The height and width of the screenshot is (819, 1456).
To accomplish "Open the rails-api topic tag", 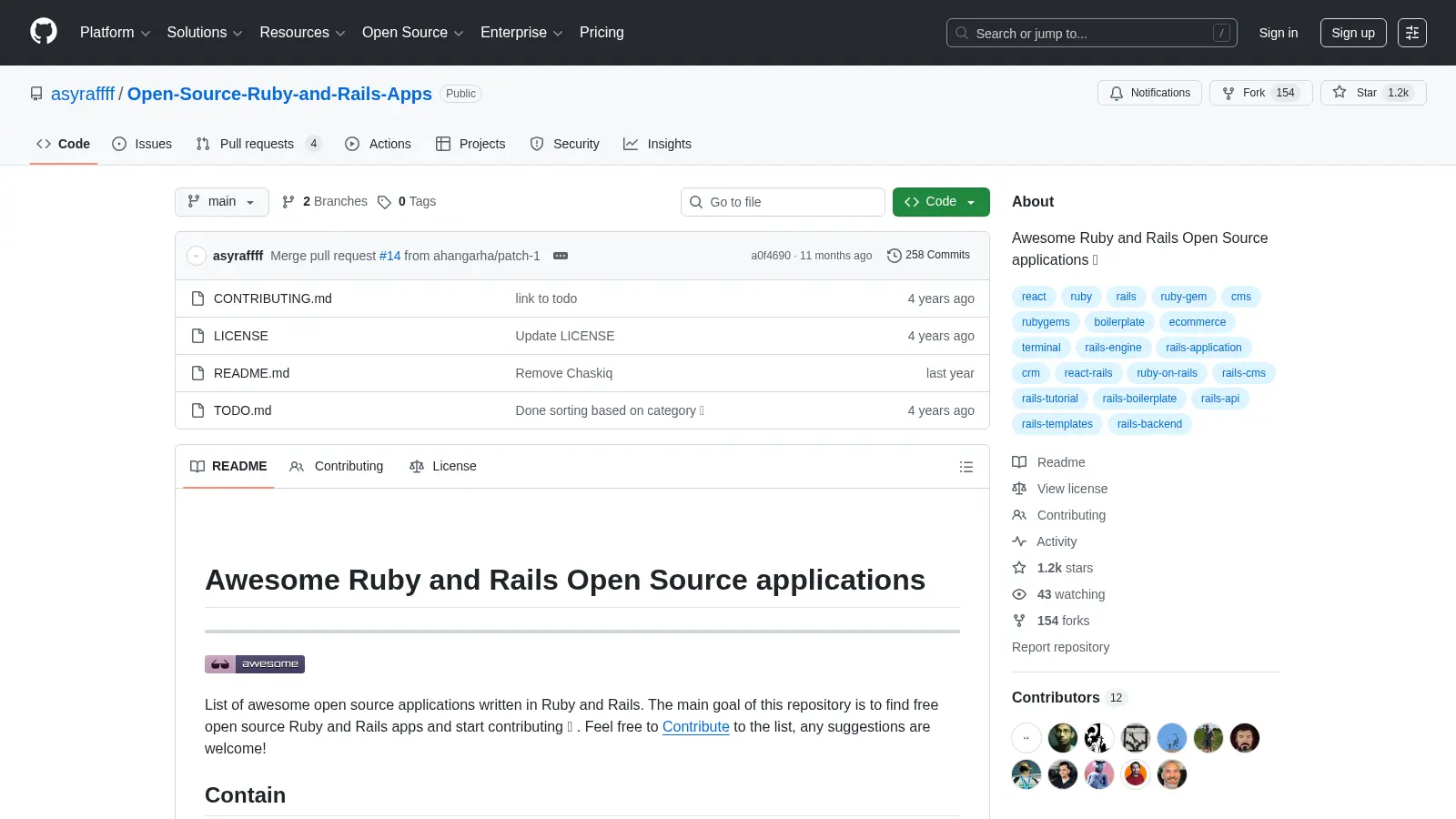I will tap(1219, 399).
